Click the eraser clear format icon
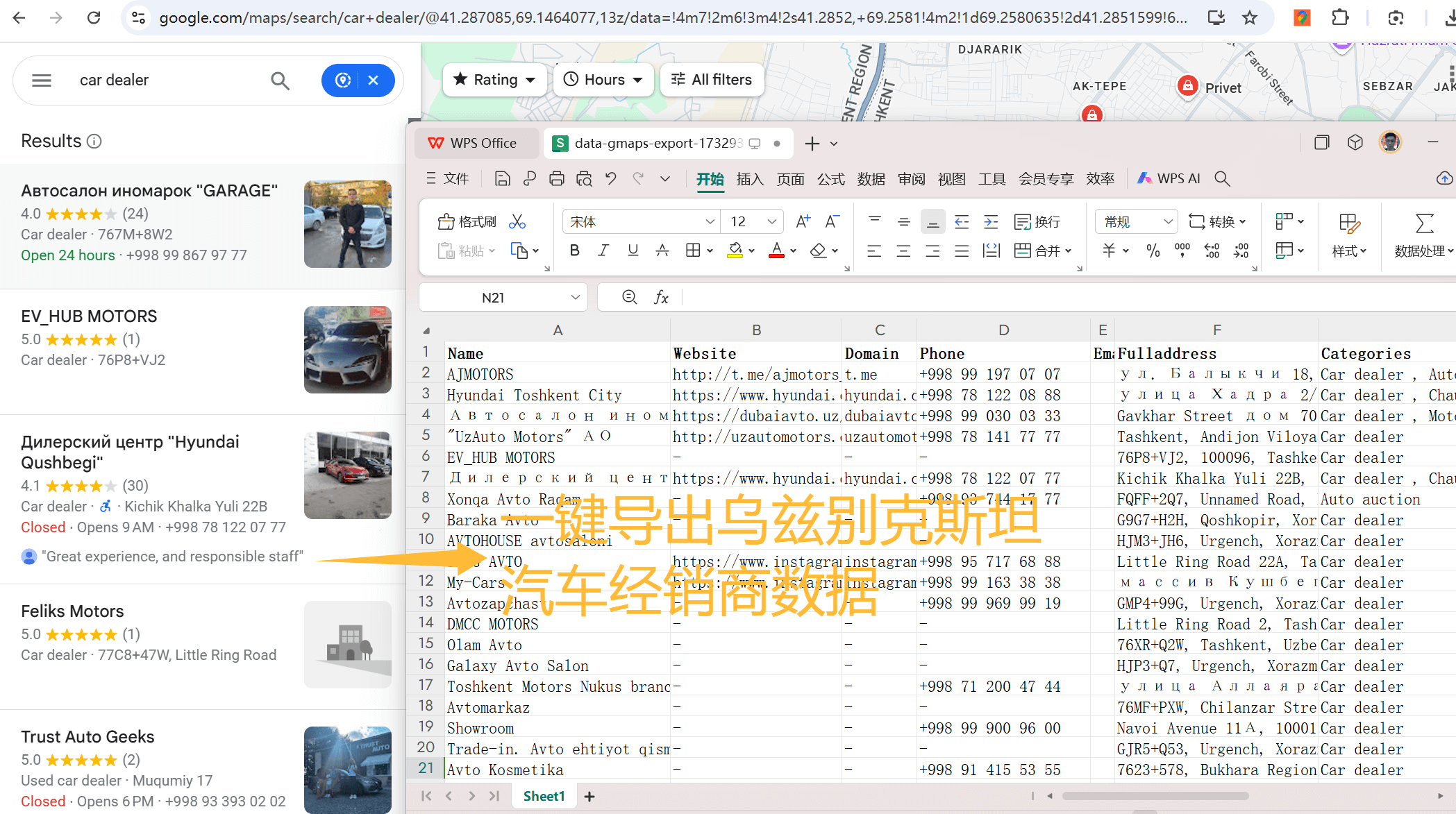Viewport: 1456px width, 814px height. coord(819,251)
